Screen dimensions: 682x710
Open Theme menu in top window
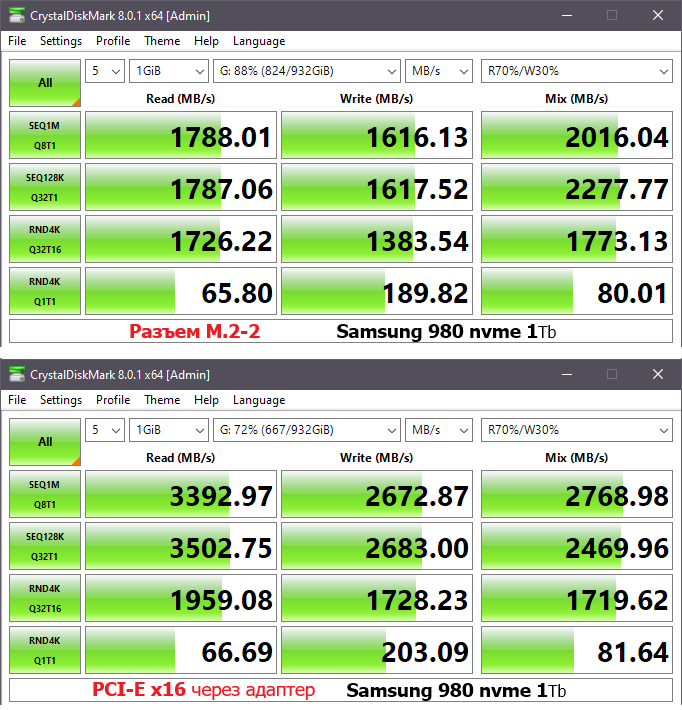tap(162, 41)
